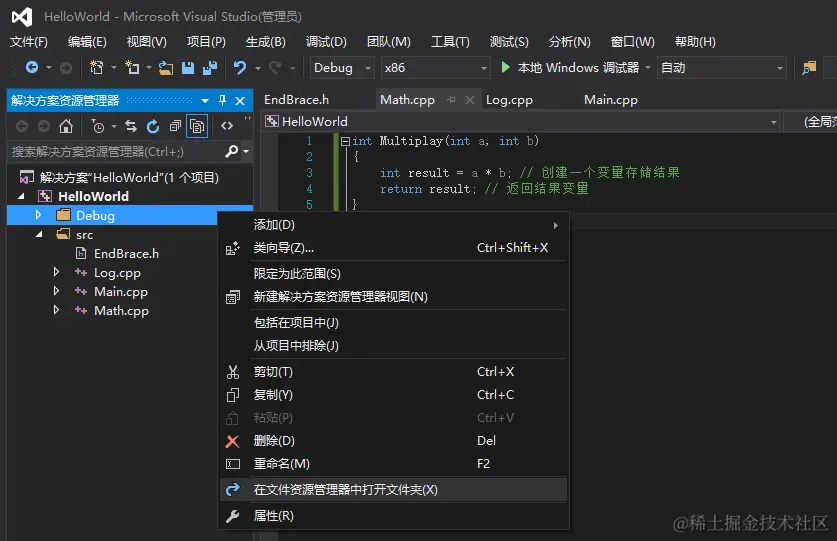
Task: Click the Copy icon in the context menu
Action: pos(233,395)
